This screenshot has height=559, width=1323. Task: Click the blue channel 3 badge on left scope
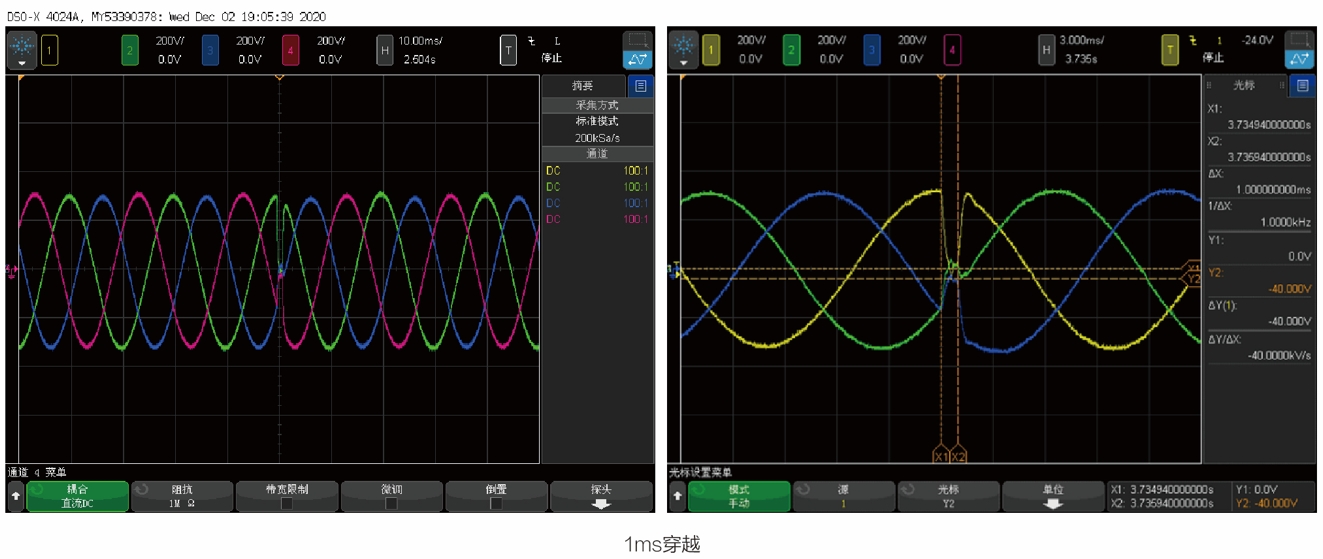pos(210,48)
